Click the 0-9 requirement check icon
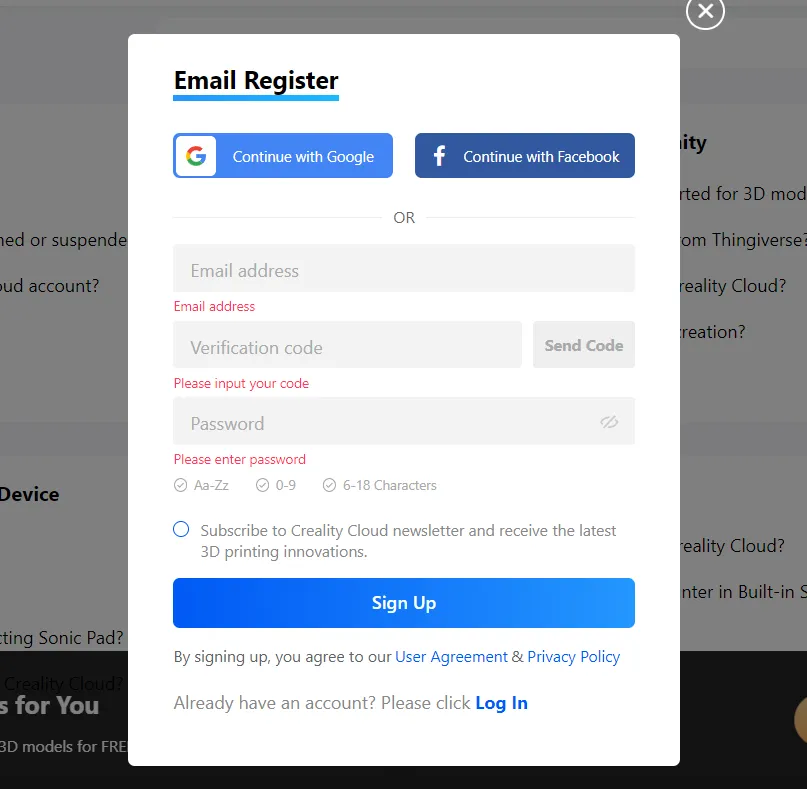 tap(262, 485)
